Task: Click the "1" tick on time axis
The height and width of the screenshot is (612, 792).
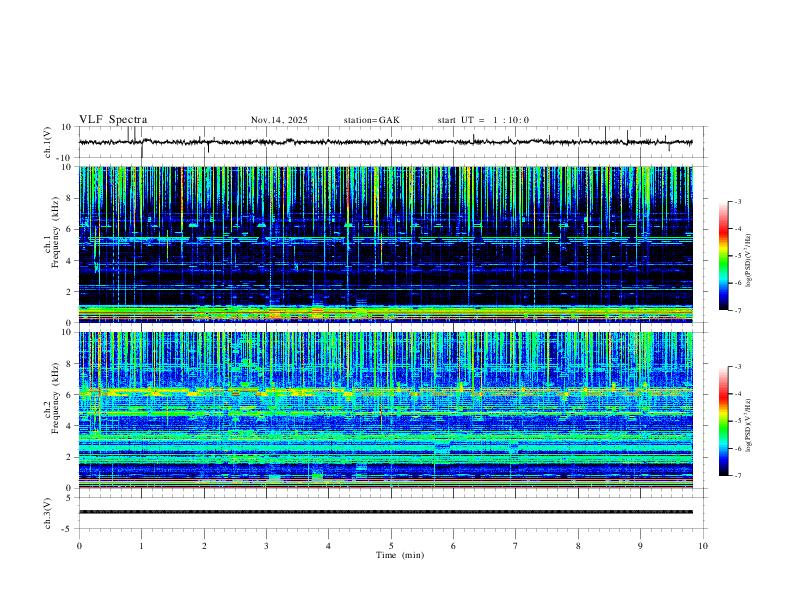Action: (141, 546)
